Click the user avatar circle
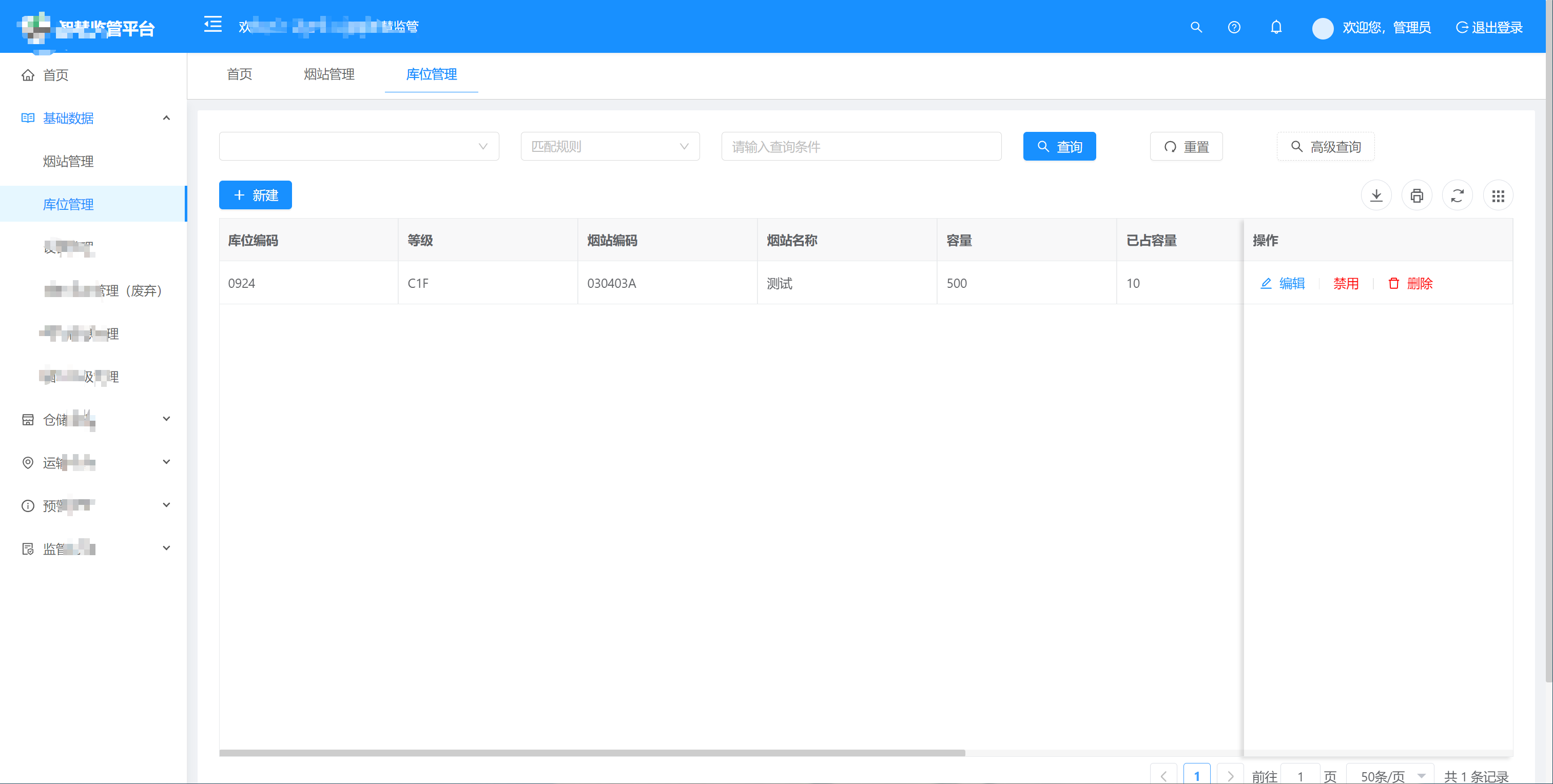The image size is (1553, 784). pos(1323,28)
